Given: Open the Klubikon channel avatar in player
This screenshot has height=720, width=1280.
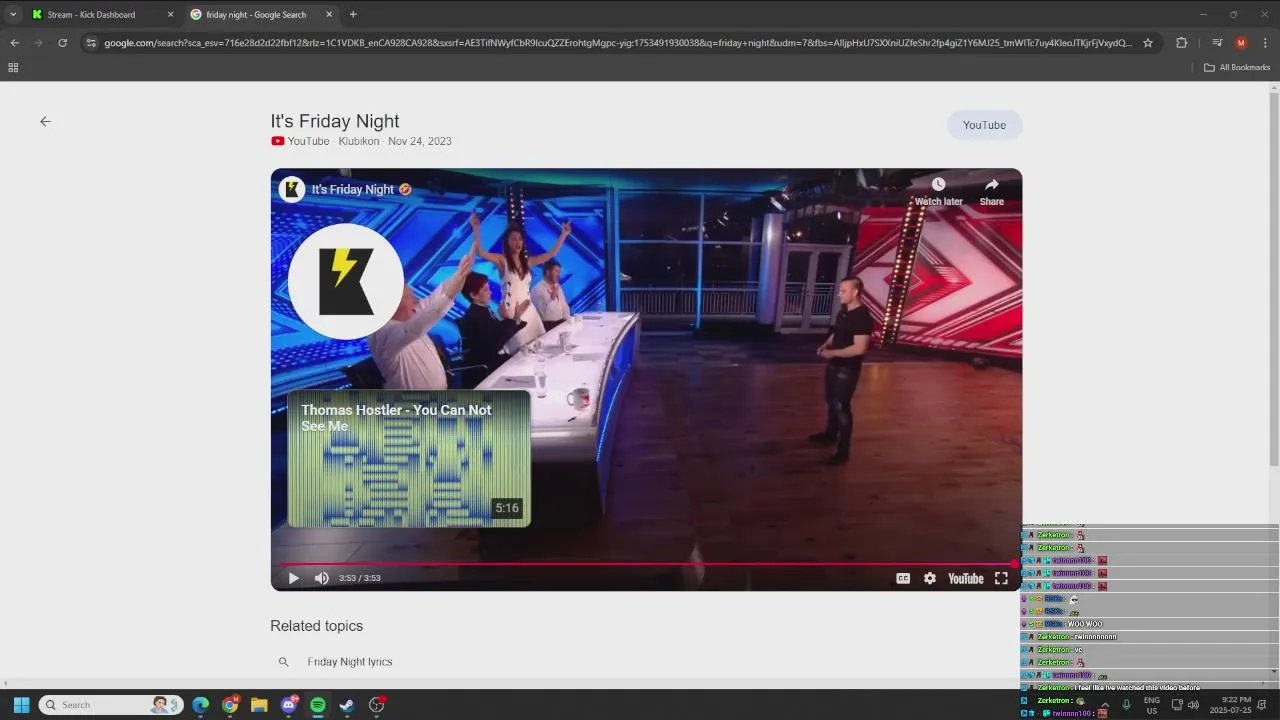Looking at the screenshot, I should (292, 189).
